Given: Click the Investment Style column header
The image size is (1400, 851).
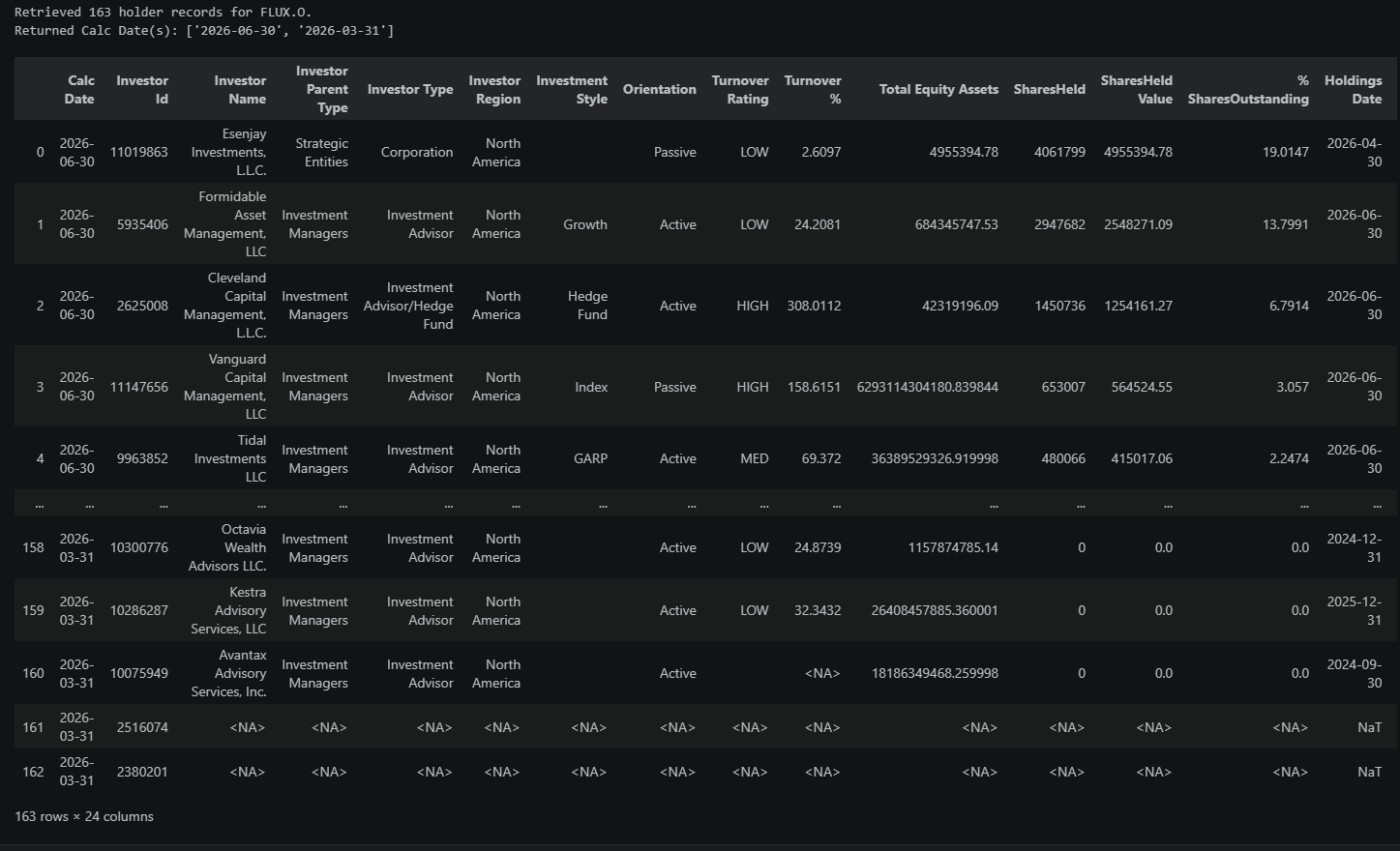Looking at the screenshot, I should [572, 90].
